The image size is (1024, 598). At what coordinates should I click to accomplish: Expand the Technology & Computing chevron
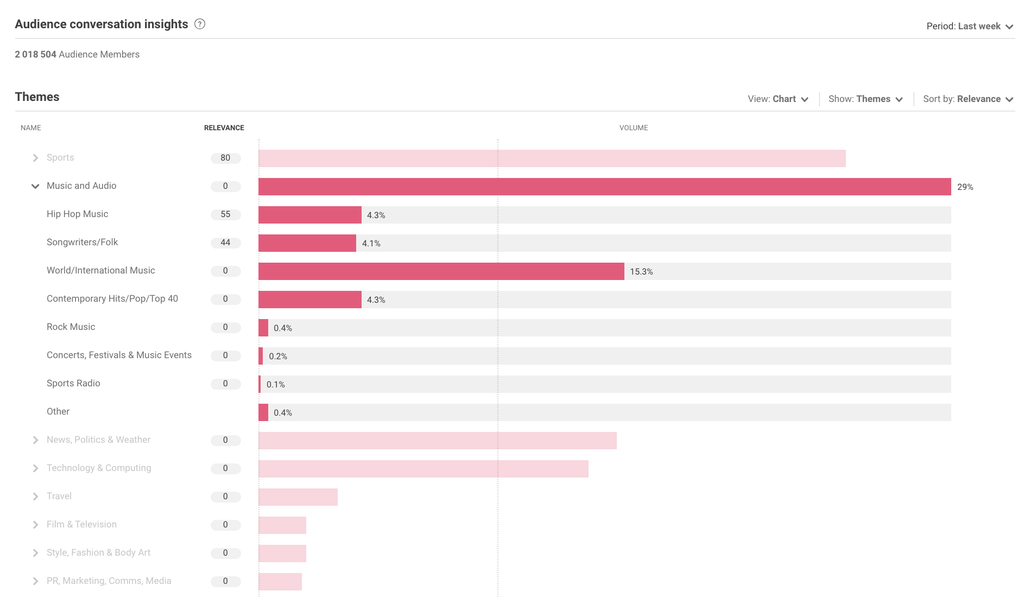click(x=35, y=468)
